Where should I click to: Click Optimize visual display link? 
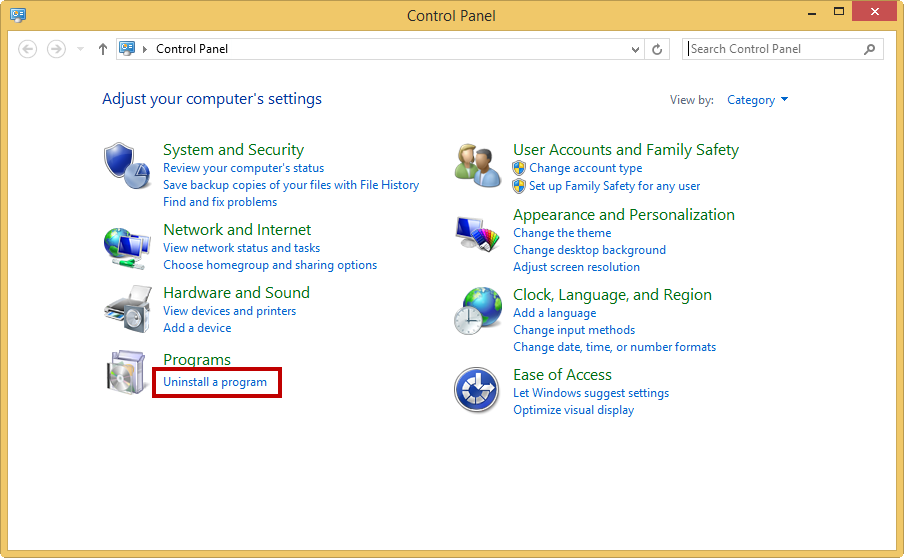pyautogui.click(x=574, y=410)
